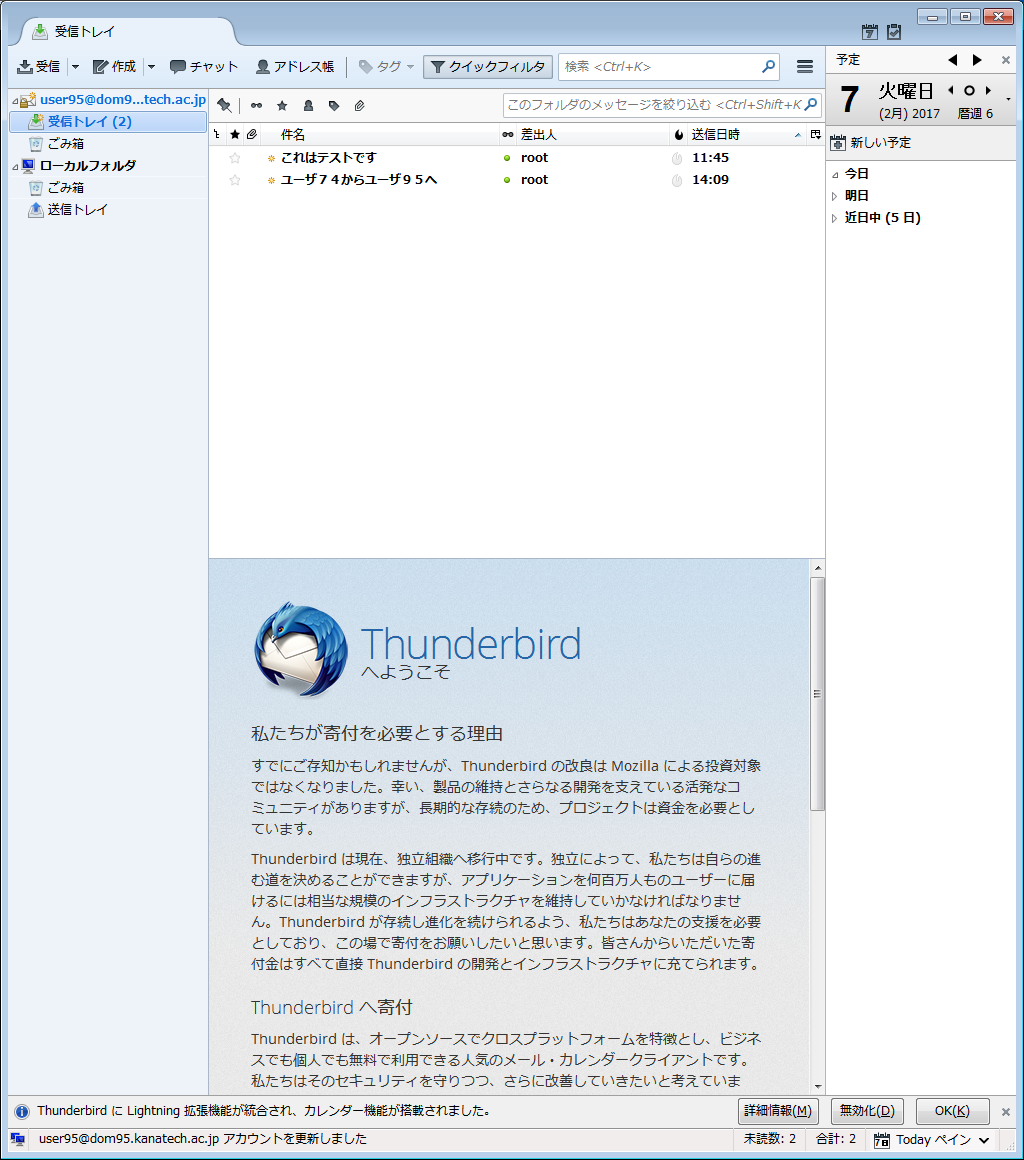
Task: Click the OK(K) button
Action: pyautogui.click(x=952, y=1111)
